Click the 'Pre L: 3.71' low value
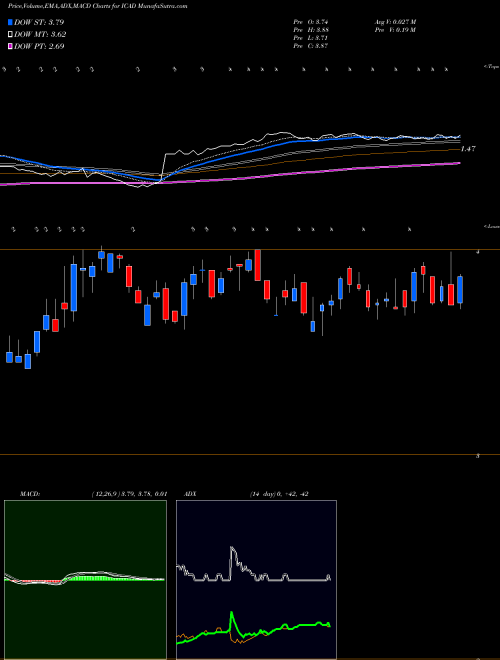 tap(311, 38)
